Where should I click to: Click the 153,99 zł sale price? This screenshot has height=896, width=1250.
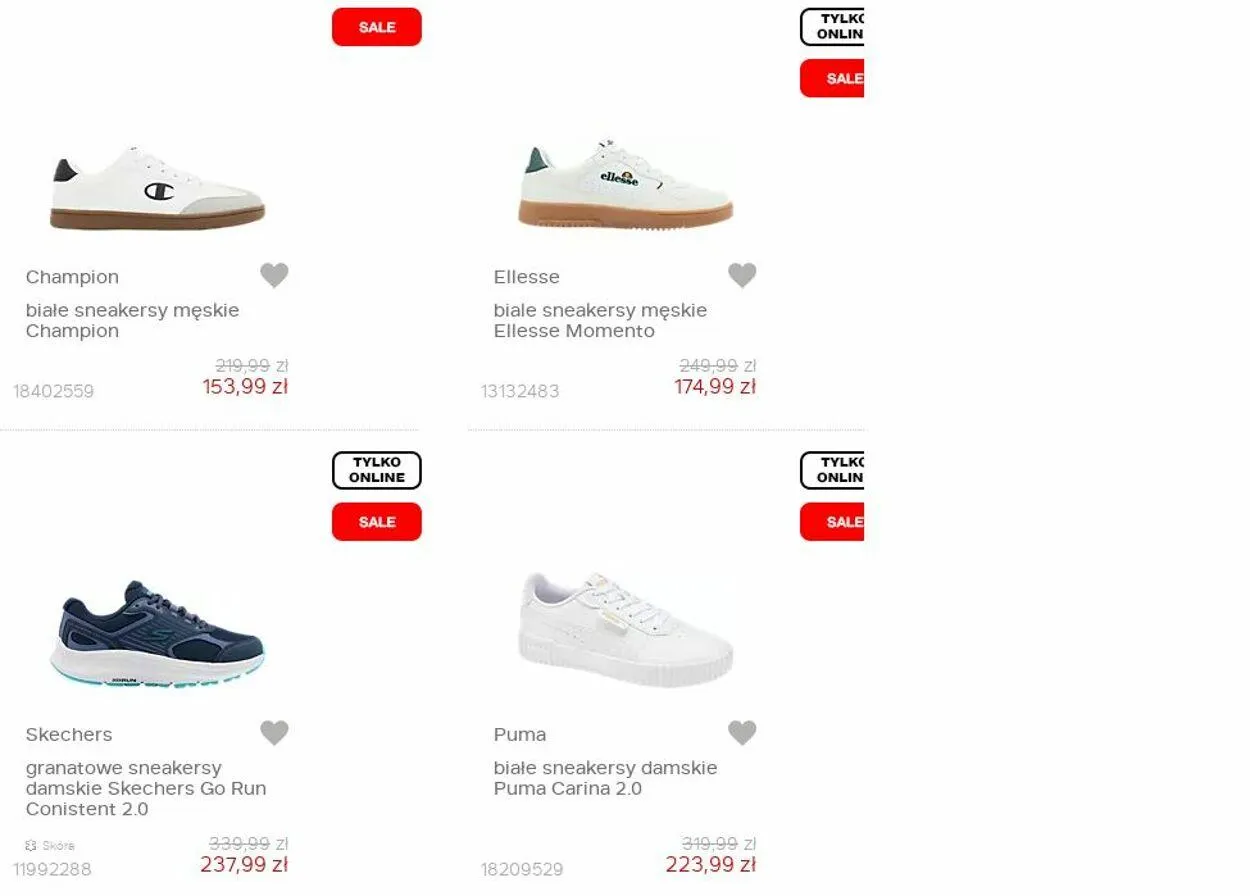pyautogui.click(x=245, y=387)
